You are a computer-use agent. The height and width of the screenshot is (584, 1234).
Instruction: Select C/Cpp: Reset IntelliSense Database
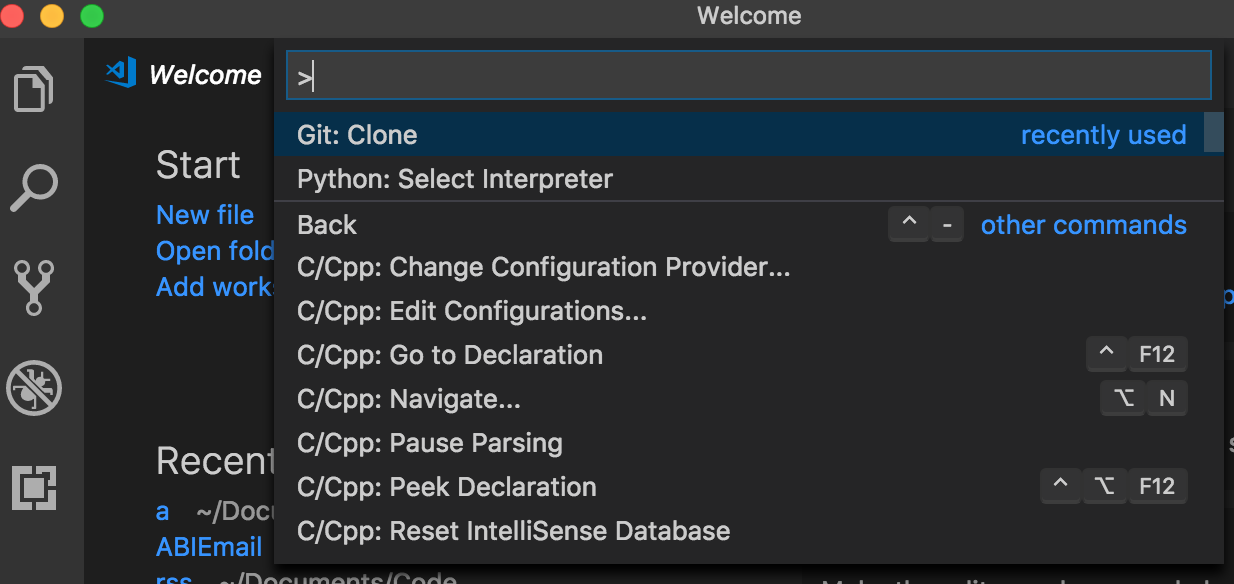514,531
